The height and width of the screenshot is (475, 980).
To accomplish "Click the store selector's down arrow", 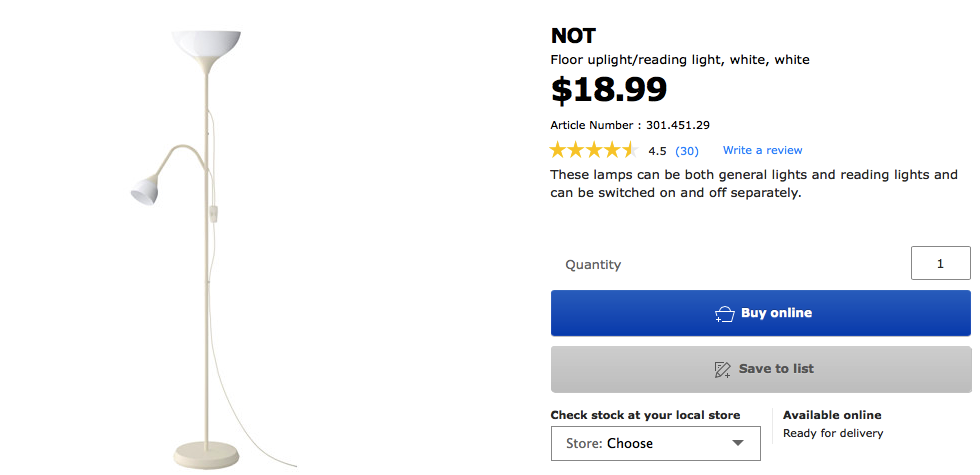I will 738,443.
